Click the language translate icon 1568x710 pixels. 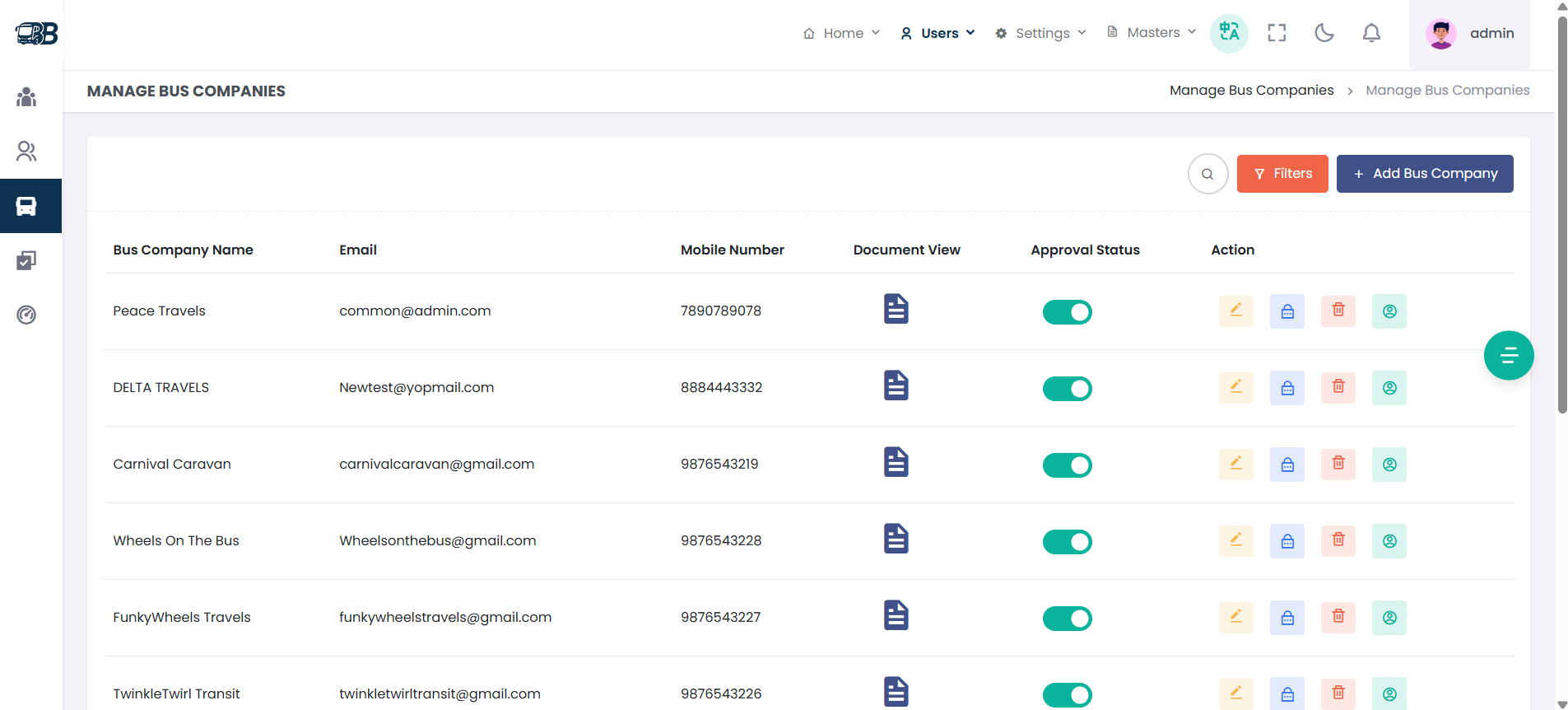1229,33
